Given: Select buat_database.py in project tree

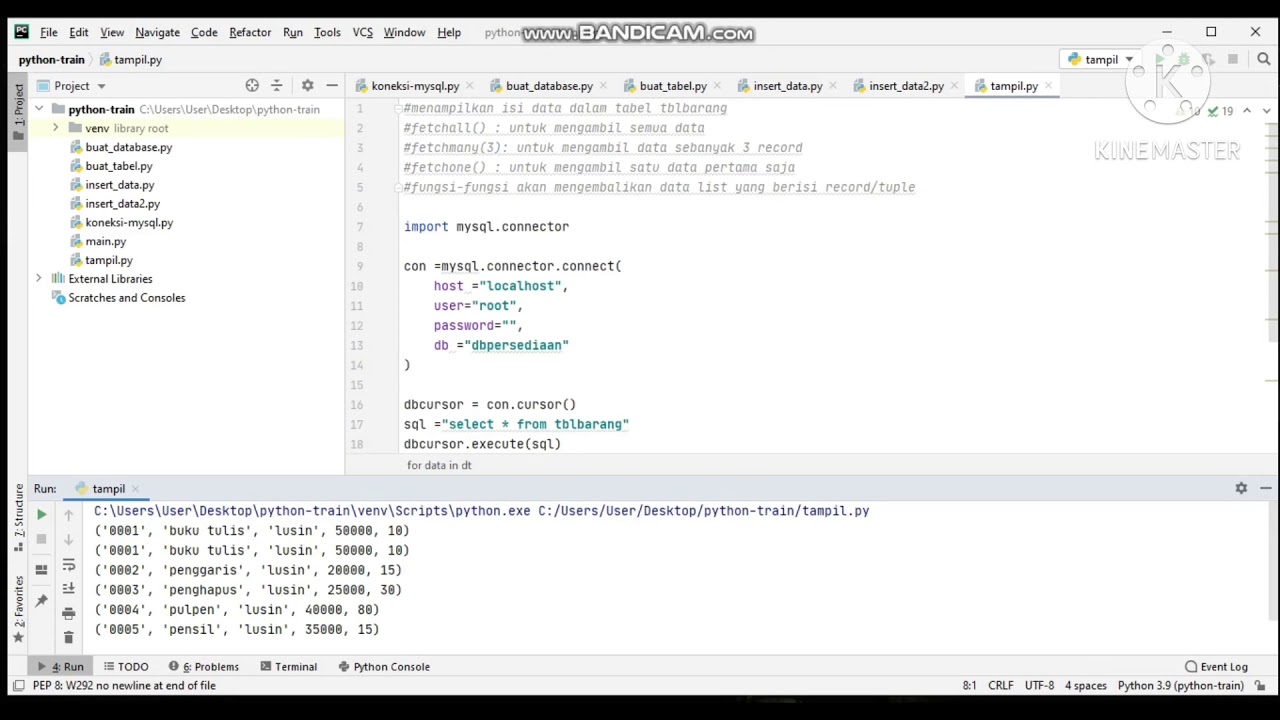Looking at the screenshot, I should (x=128, y=147).
